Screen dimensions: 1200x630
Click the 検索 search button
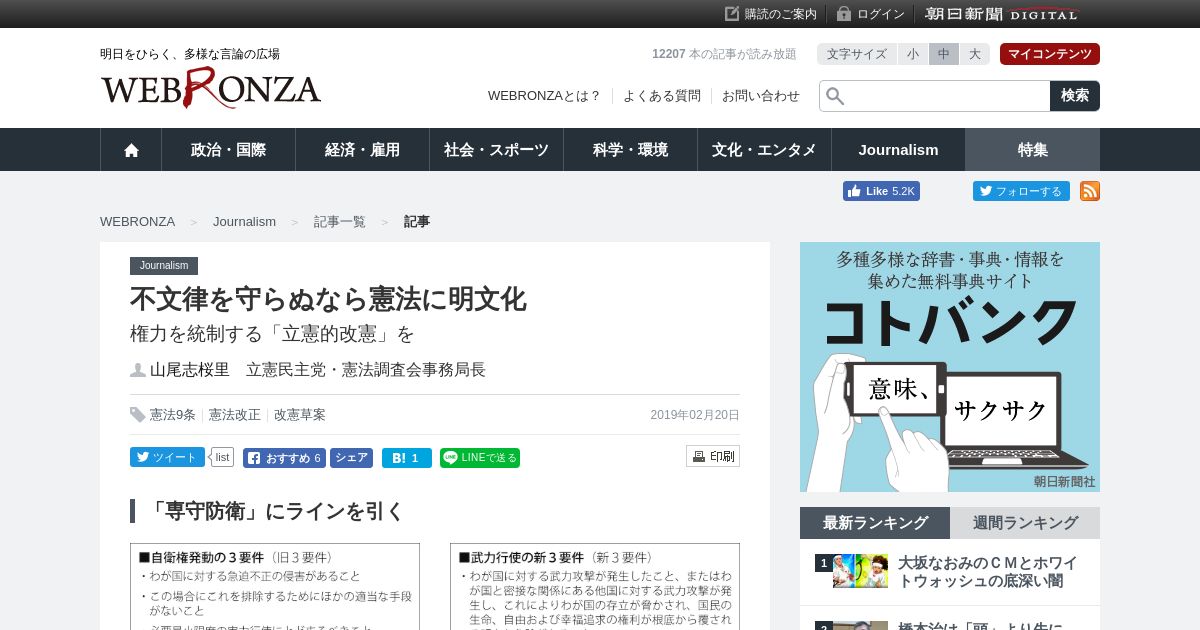click(1075, 96)
